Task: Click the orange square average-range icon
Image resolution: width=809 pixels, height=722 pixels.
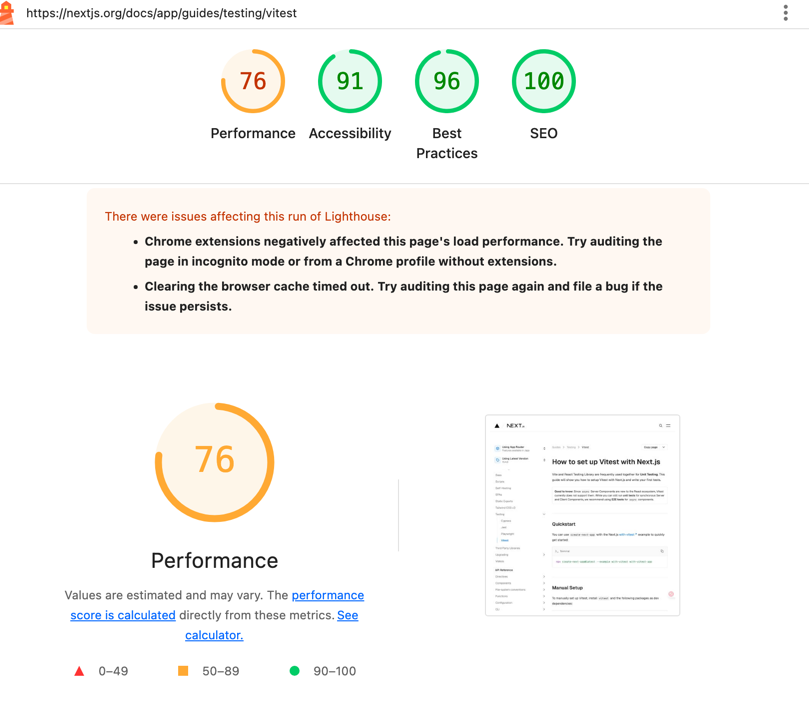Action: tap(183, 671)
